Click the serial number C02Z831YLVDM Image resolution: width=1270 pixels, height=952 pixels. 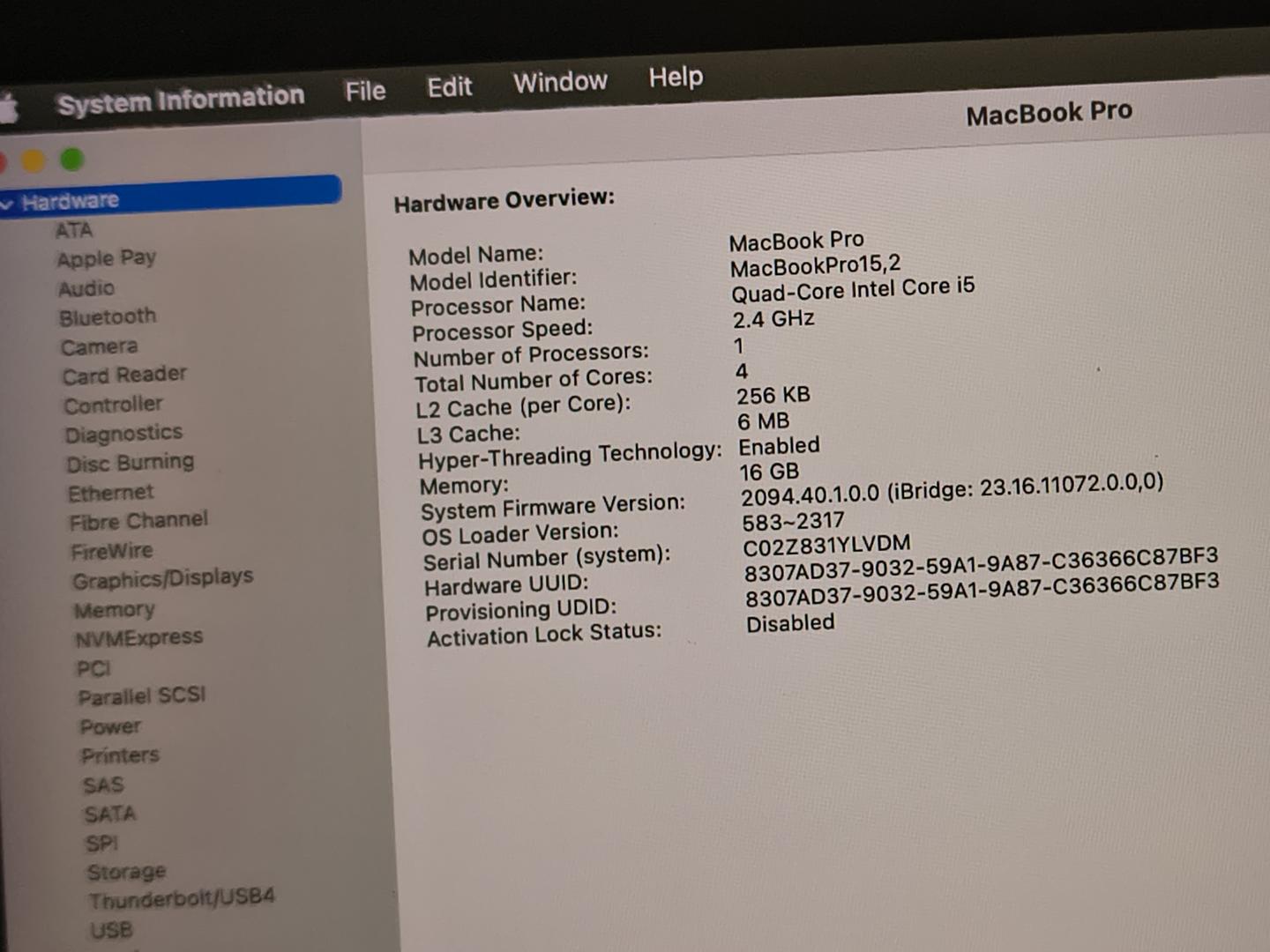coord(827,546)
